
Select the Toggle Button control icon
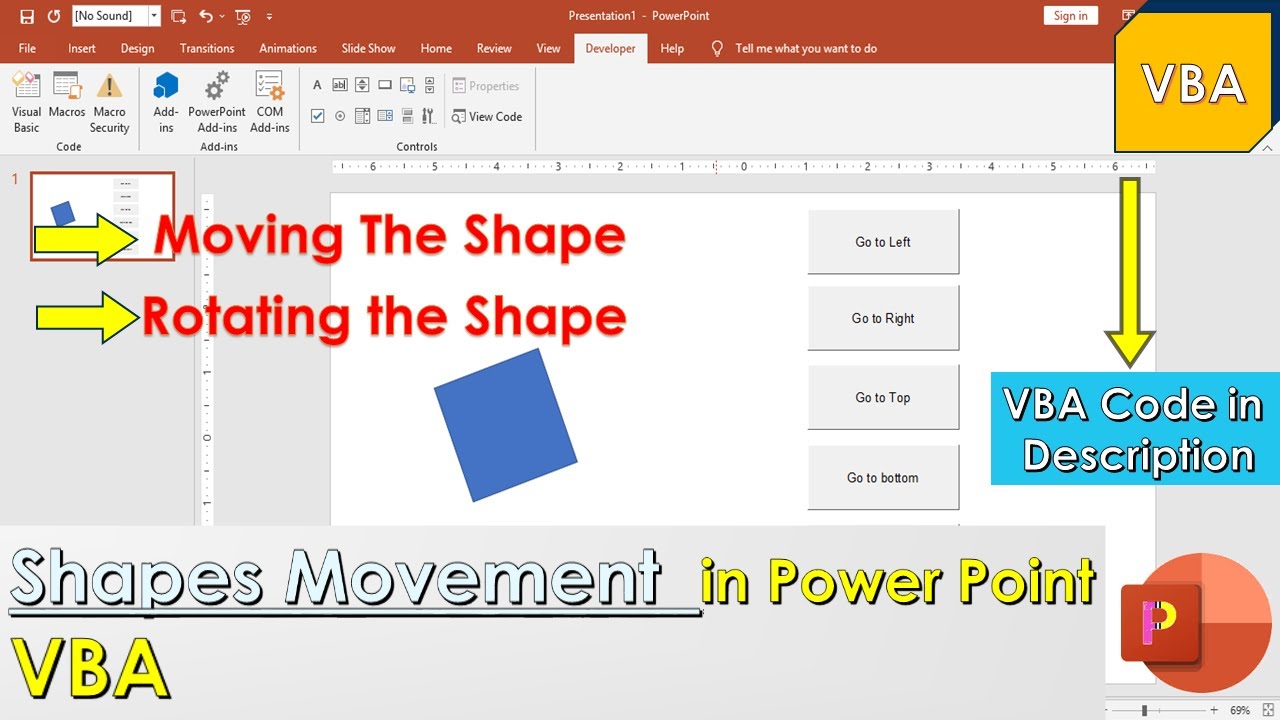click(407, 116)
